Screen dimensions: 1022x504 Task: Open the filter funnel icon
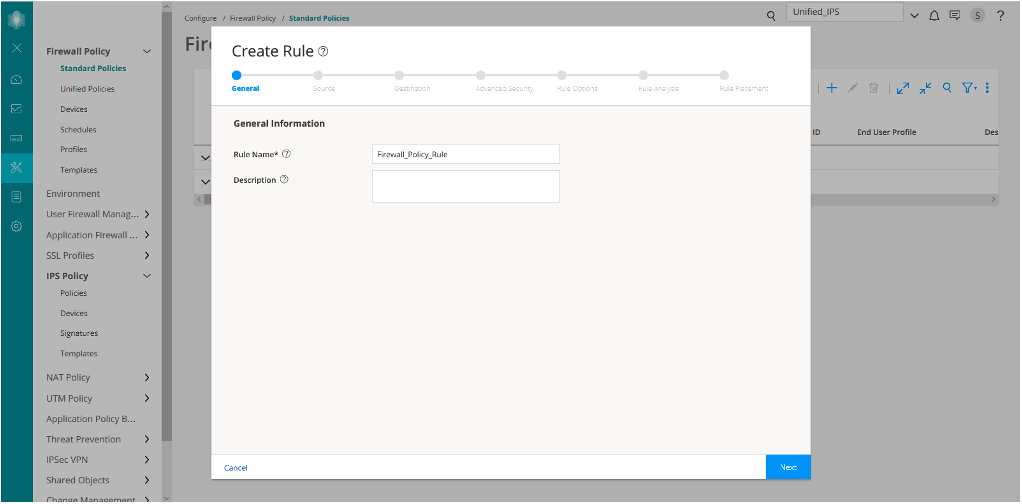(968, 88)
